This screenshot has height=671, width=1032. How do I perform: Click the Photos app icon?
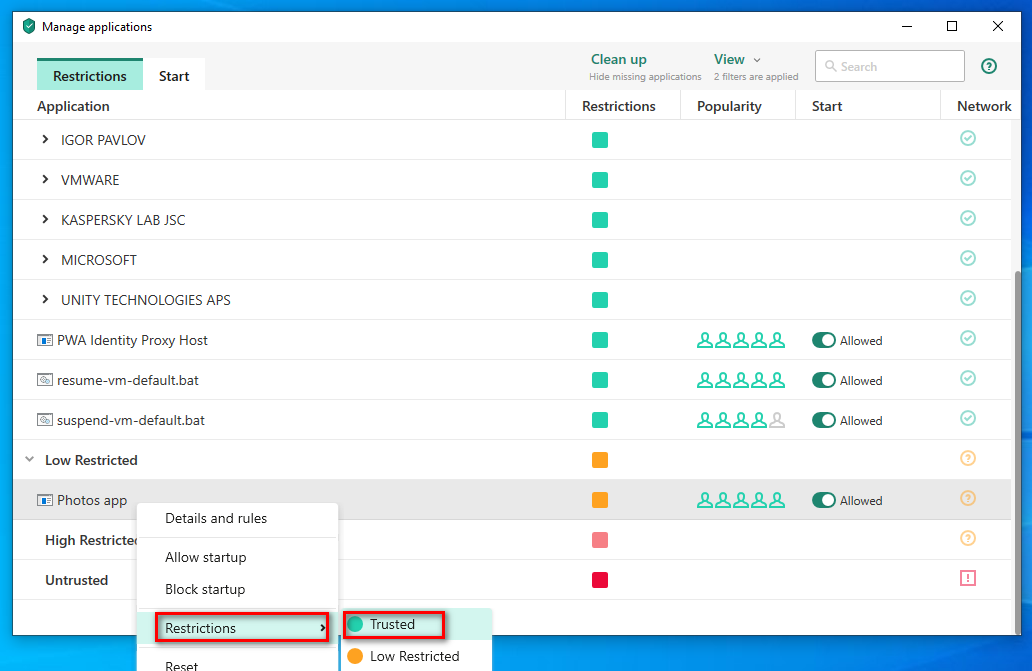(x=45, y=501)
